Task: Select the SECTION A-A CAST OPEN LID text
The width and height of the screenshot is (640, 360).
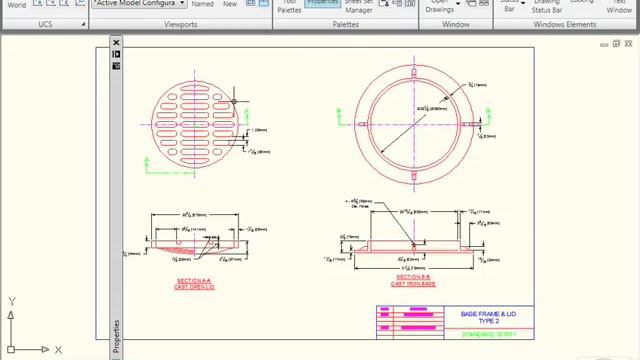Action: (x=194, y=284)
